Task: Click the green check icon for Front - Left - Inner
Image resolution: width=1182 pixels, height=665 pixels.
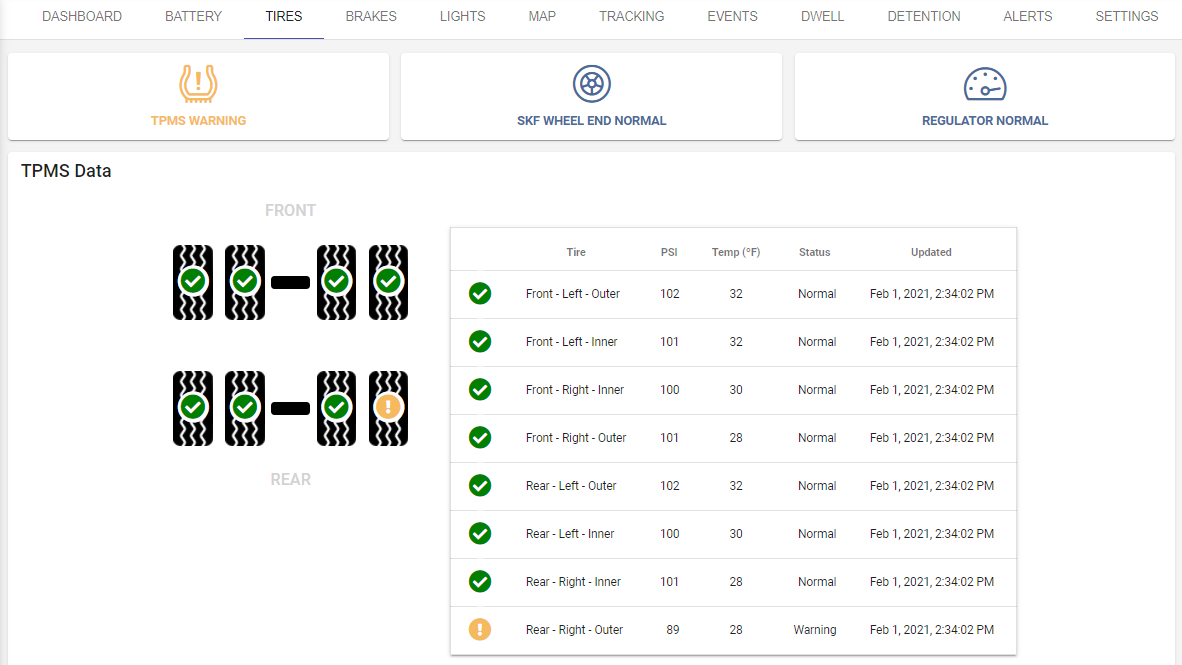Action: point(480,342)
